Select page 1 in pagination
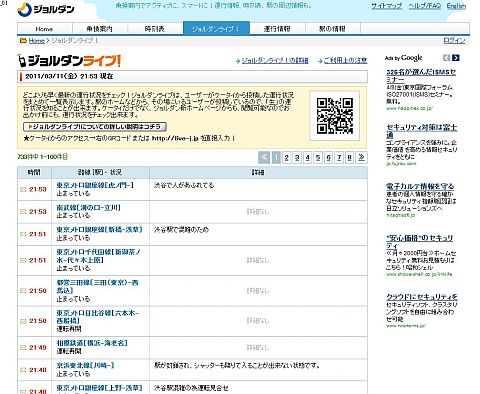 pos(276,157)
